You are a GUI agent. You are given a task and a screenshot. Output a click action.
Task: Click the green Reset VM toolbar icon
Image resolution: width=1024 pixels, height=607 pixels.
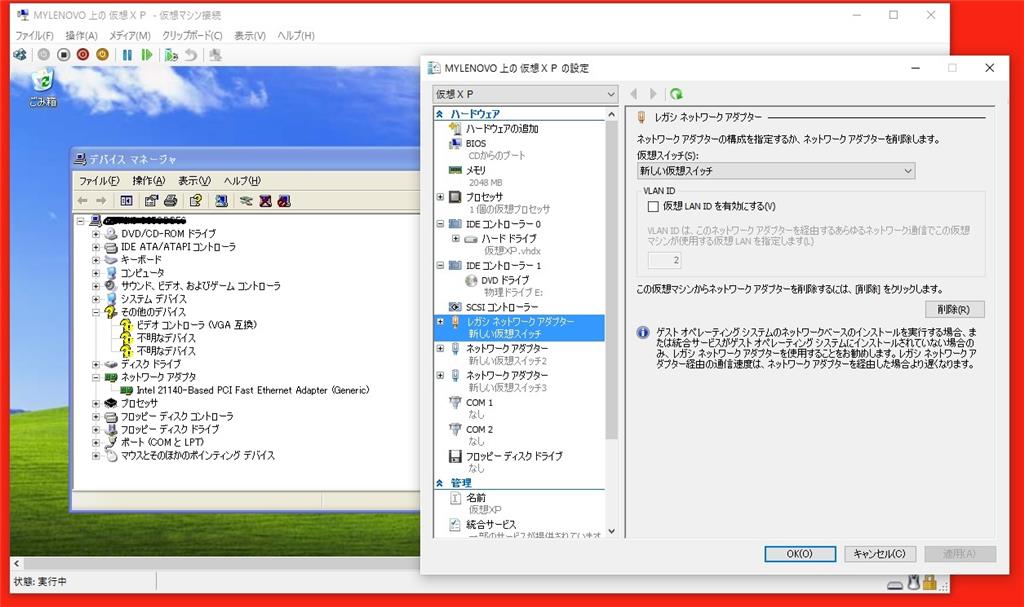147,55
